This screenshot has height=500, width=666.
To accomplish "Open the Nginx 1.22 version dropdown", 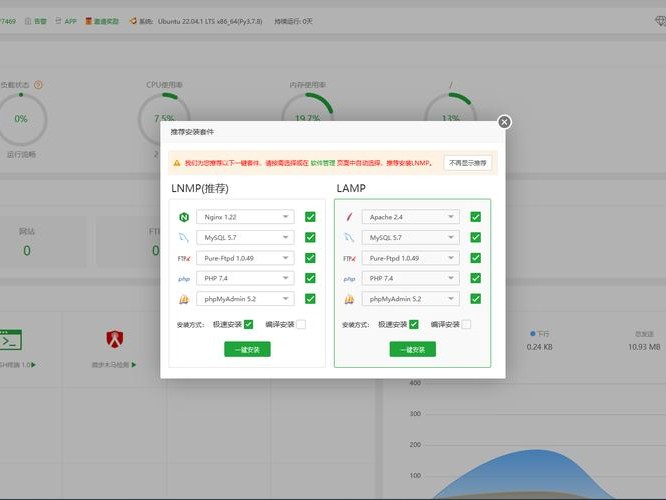I will tap(245, 217).
